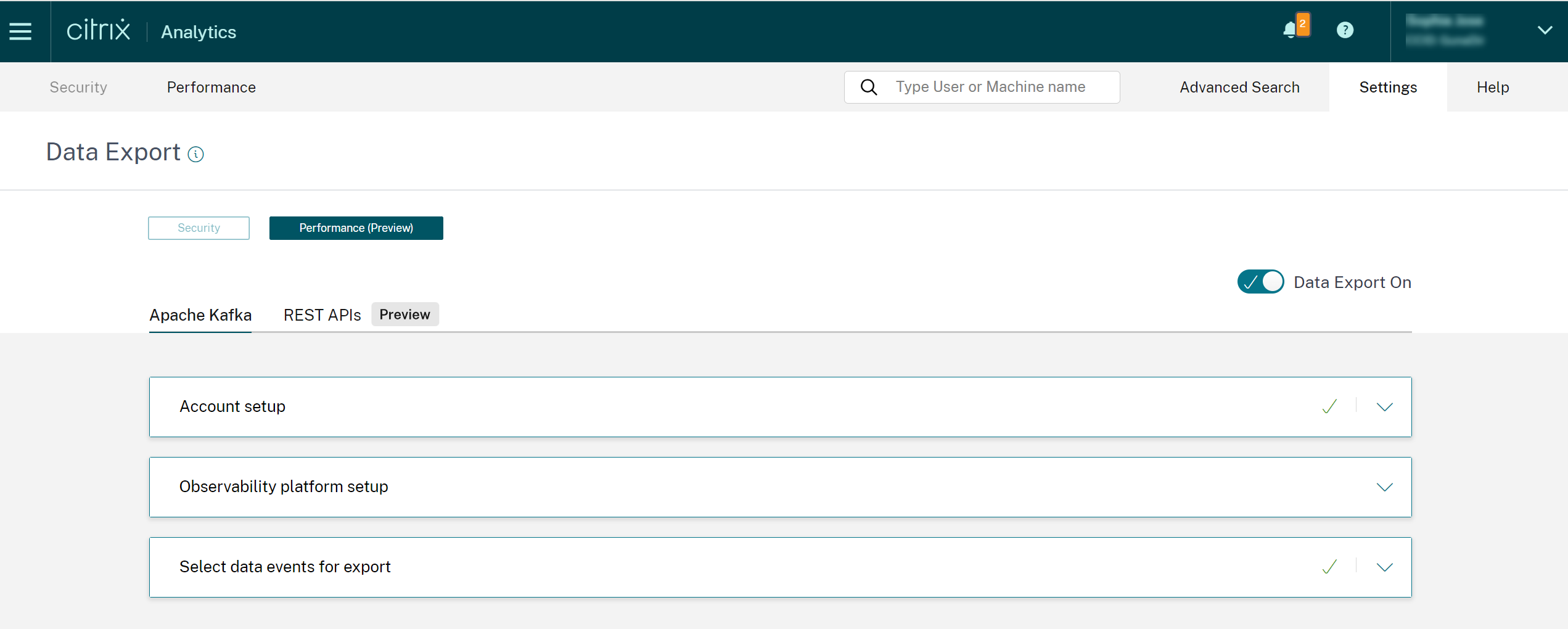The height and width of the screenshot is (629, 1568).
Task: Select the REST APIs tab
Action: click(322, 315)
